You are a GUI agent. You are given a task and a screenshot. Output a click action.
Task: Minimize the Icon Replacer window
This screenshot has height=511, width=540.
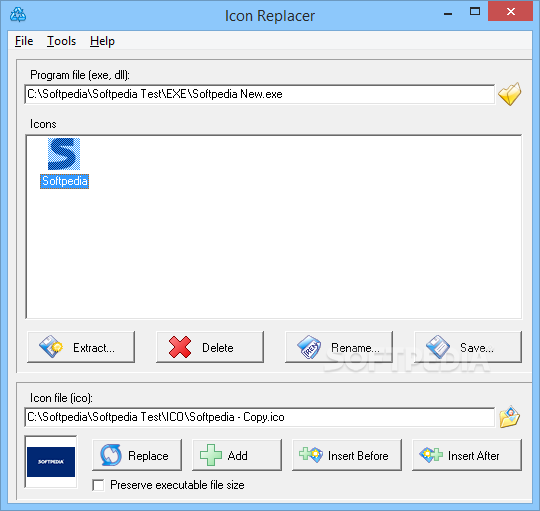tap(448, 13)
